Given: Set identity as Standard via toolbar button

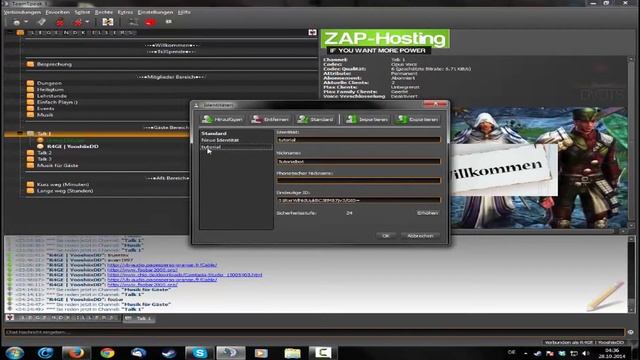Looking at the screenshot, I should 315,119.
